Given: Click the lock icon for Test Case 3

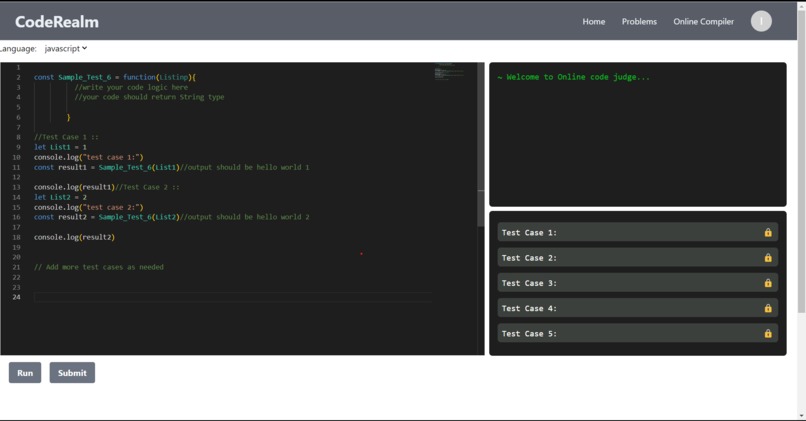Looking at the screenshot, I should point(768,283).
